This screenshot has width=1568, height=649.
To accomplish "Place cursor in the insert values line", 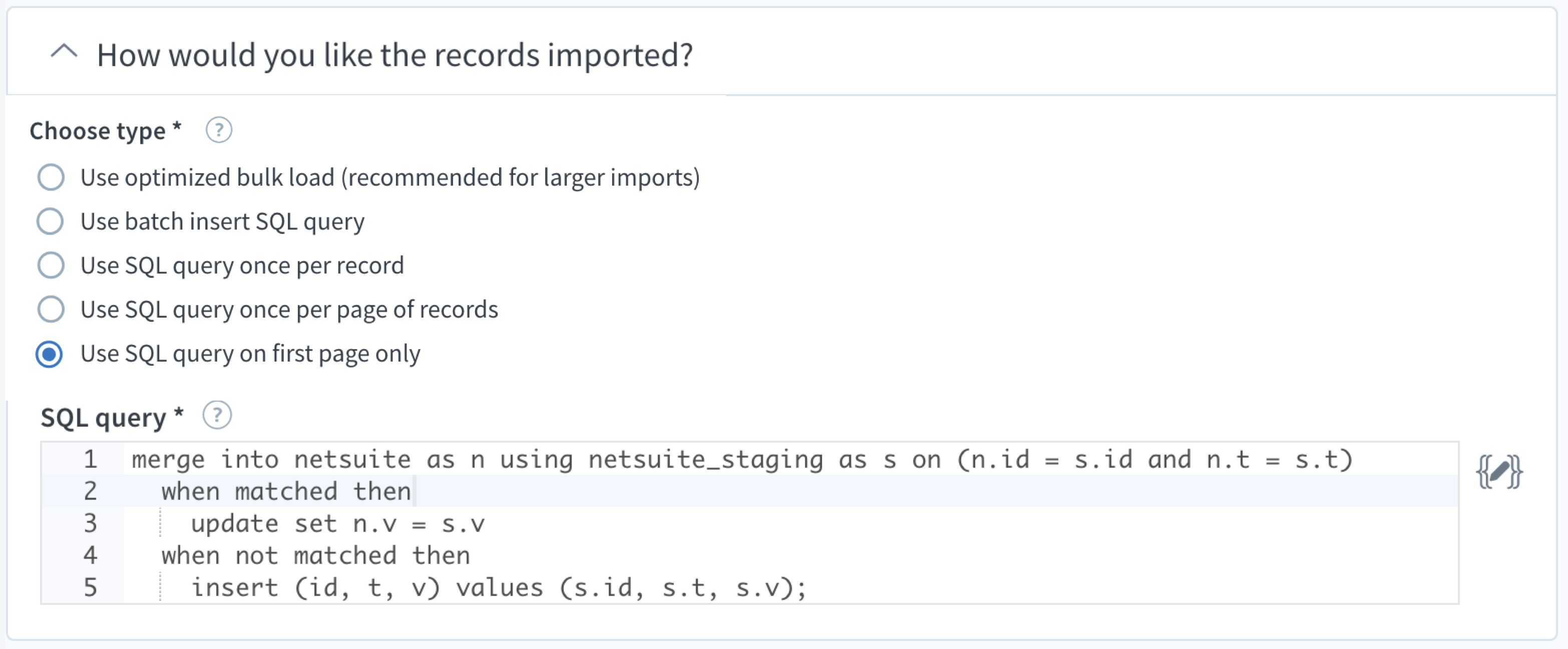I will [x=498, y=588].
